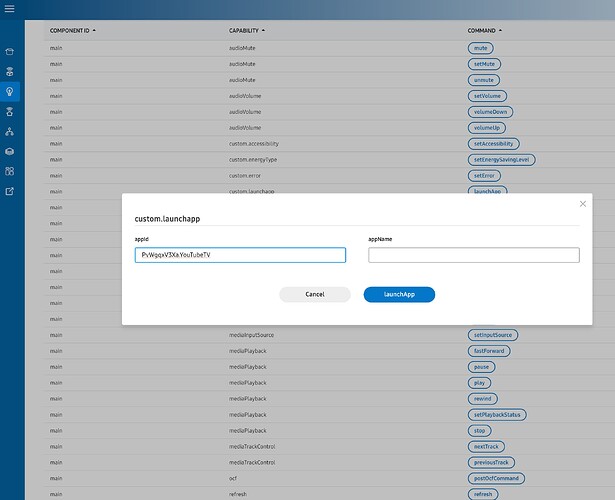Image resolution: width=615 pixels, height=500 pixels.
Task: Run the refresh command
Action: pyautogui.click(x=483, y=494)
